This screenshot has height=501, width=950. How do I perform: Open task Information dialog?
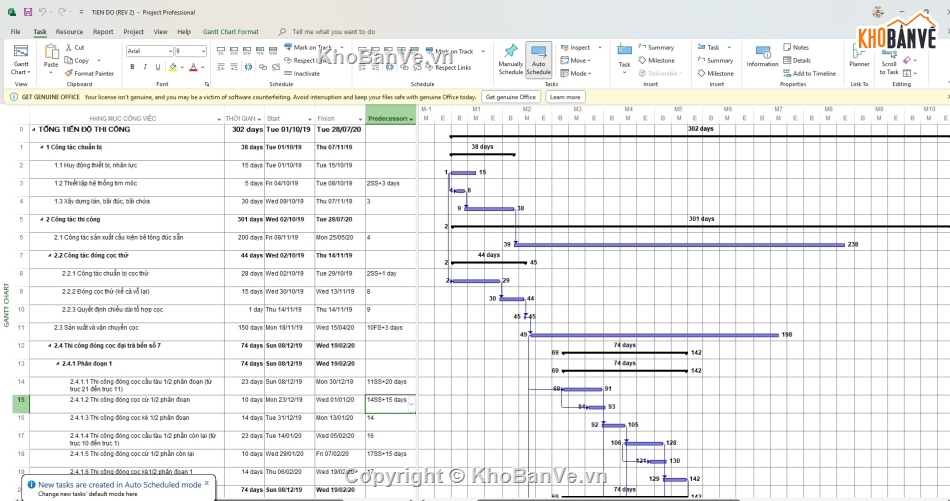(x=762, y=58)
